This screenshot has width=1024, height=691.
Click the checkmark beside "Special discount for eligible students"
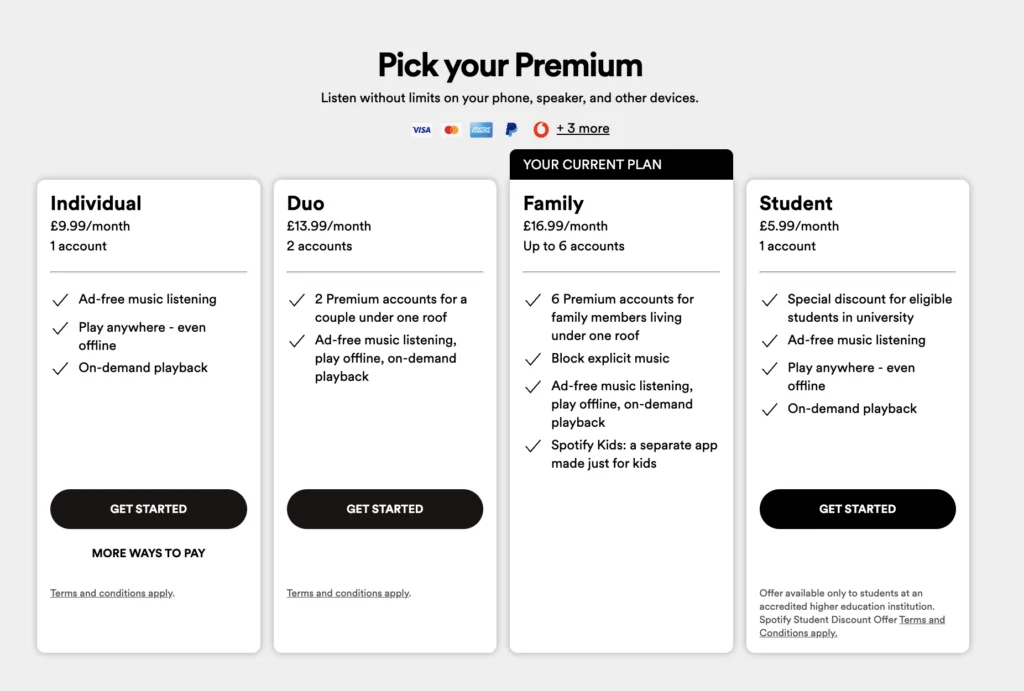769,298
